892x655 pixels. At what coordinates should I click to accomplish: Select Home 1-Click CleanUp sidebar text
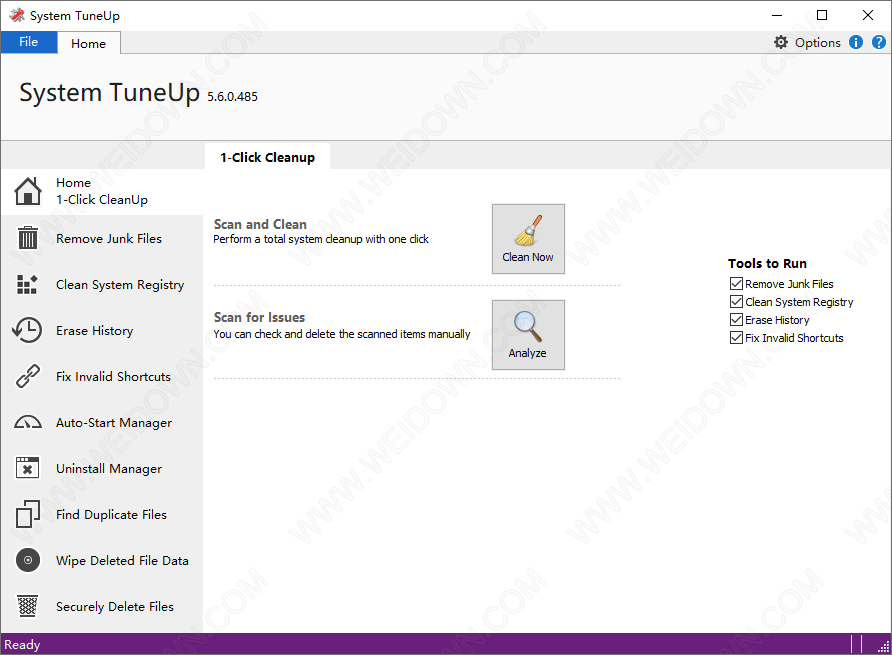pyautogui.click(x=102, y=191)
